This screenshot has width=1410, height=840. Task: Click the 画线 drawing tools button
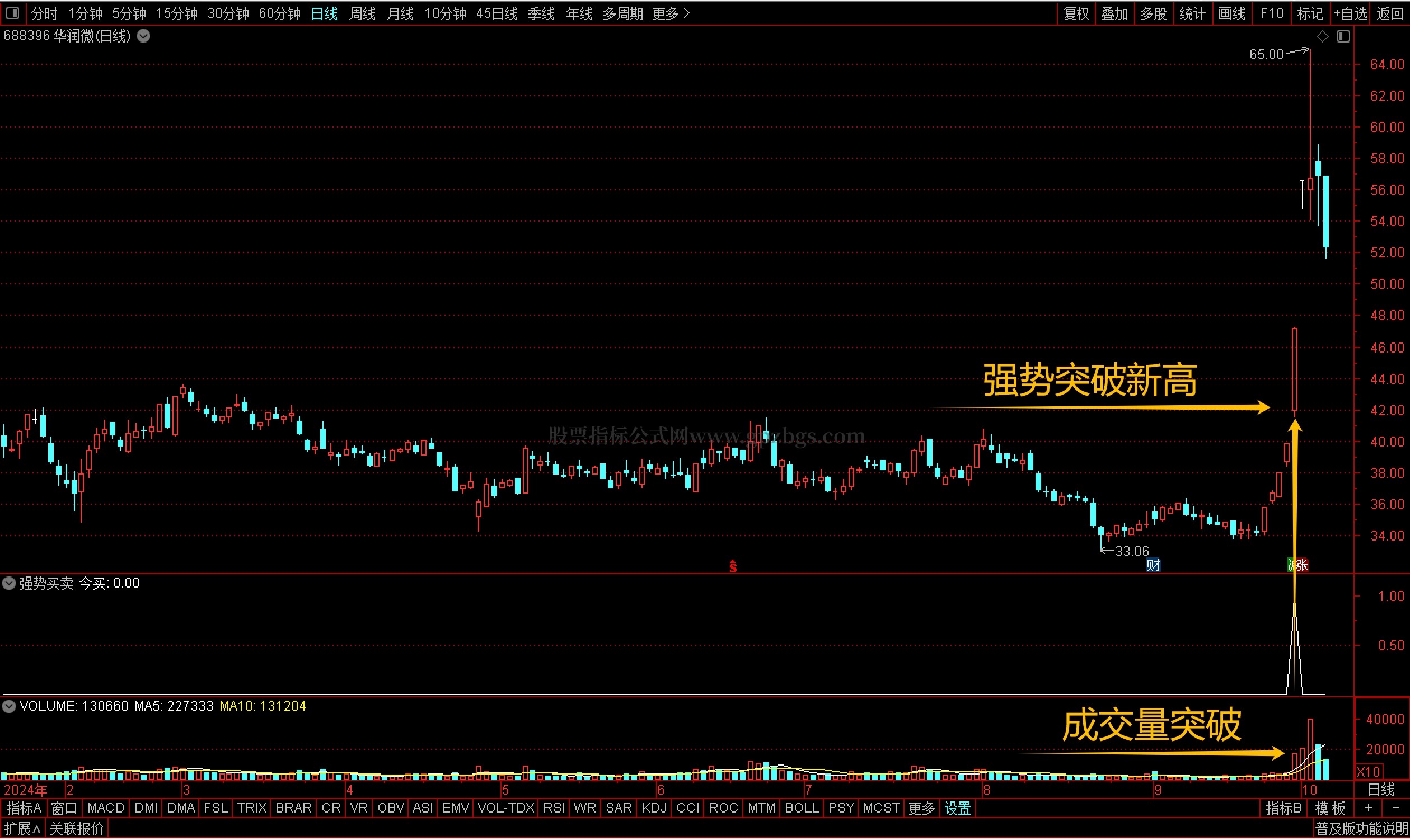point(1231,13)
